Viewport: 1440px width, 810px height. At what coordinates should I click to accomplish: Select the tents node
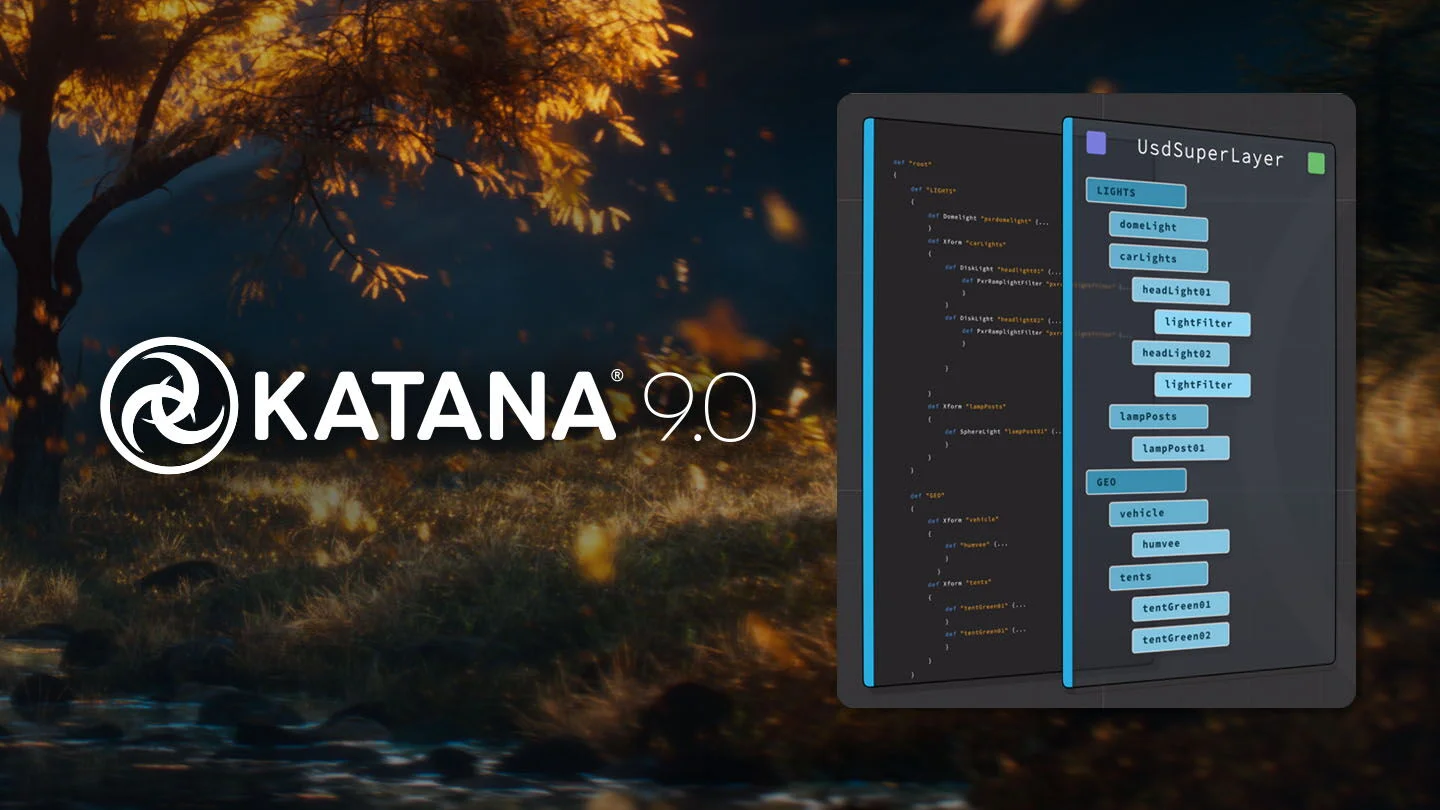[1158, 575]
